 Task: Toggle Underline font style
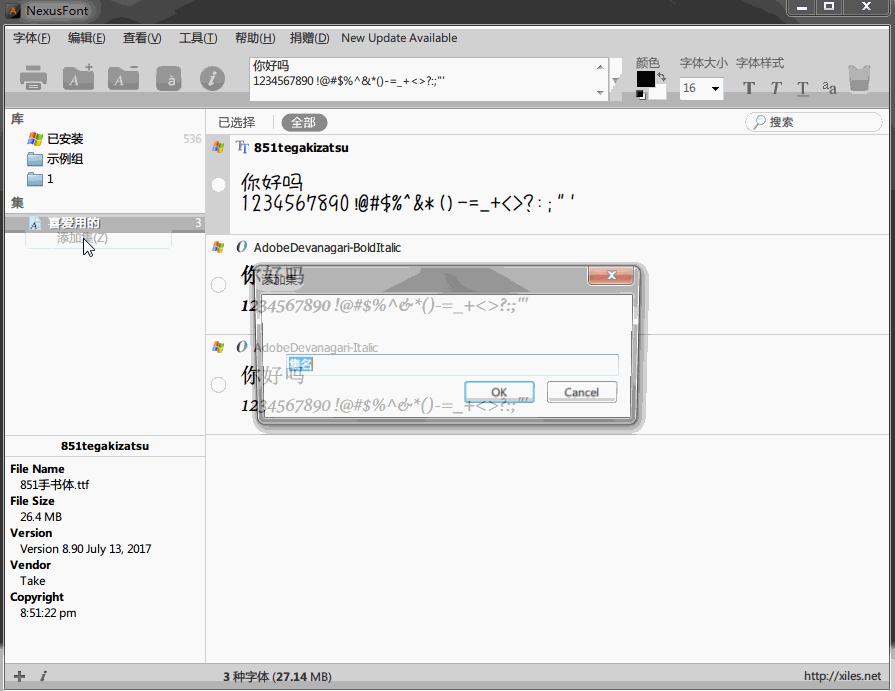point(803,88)
